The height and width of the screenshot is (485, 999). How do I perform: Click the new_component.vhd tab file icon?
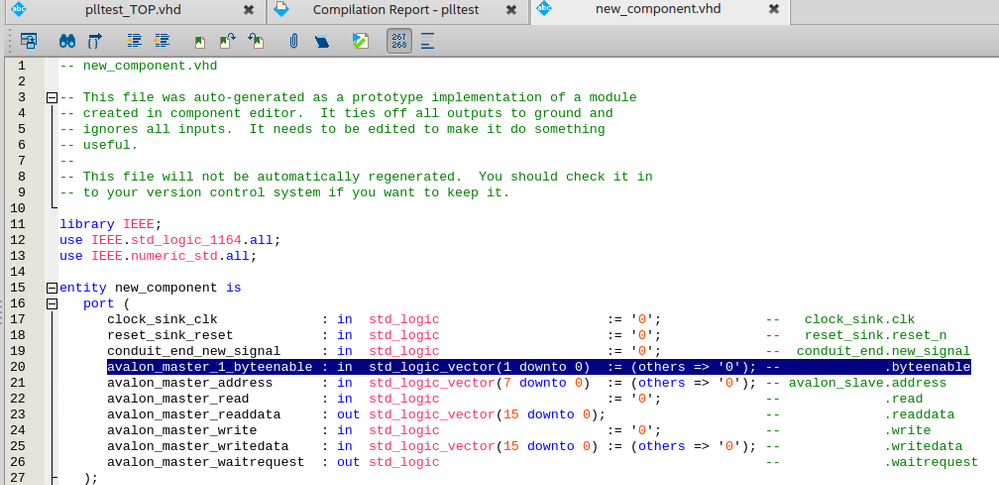point(544,8)
